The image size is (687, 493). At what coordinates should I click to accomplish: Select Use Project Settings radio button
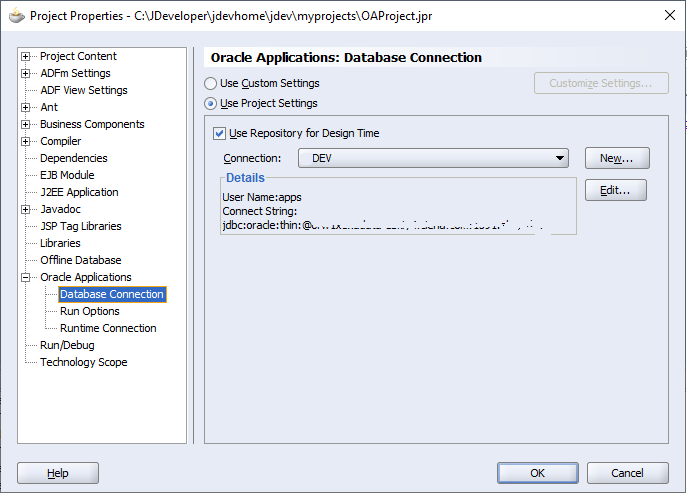(210, 103)
